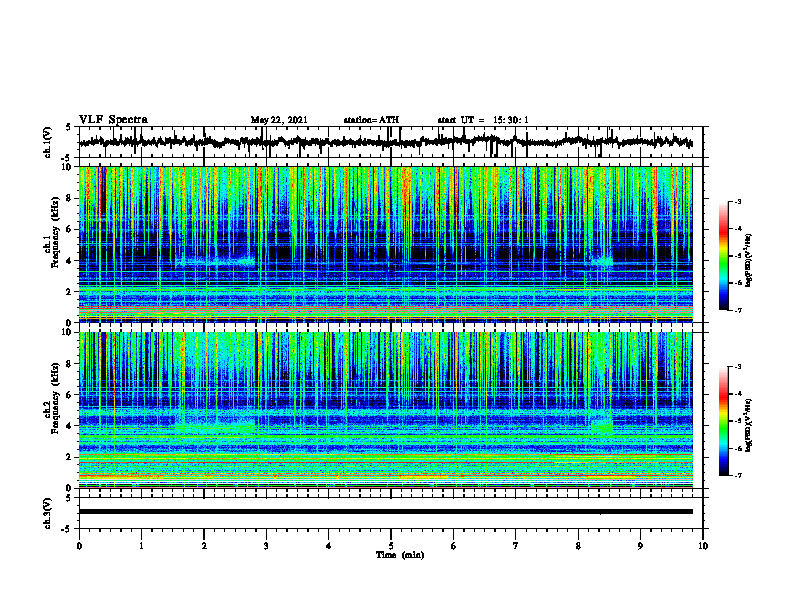Image resolution: width=792 pixels, height=612 pixels.
Task: Click the time axis tick label "2"
Action: pos(204,546)
